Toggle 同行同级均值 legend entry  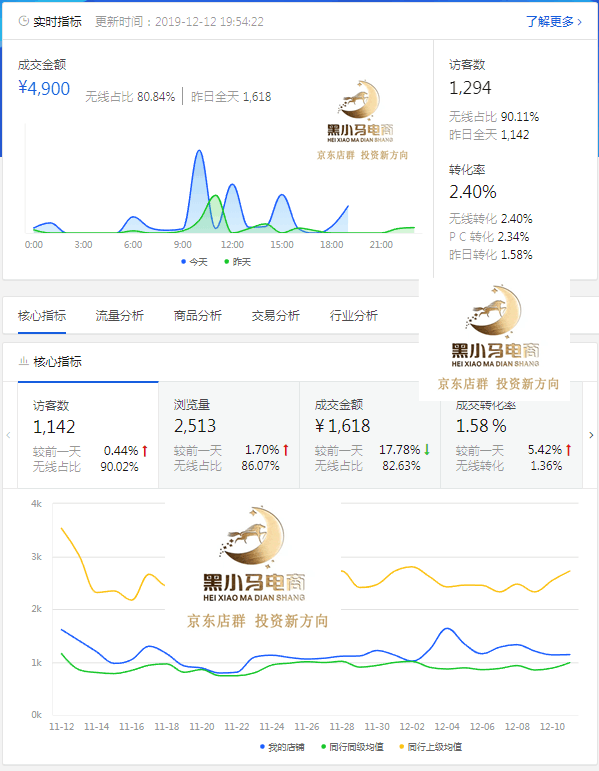[352, 747]
